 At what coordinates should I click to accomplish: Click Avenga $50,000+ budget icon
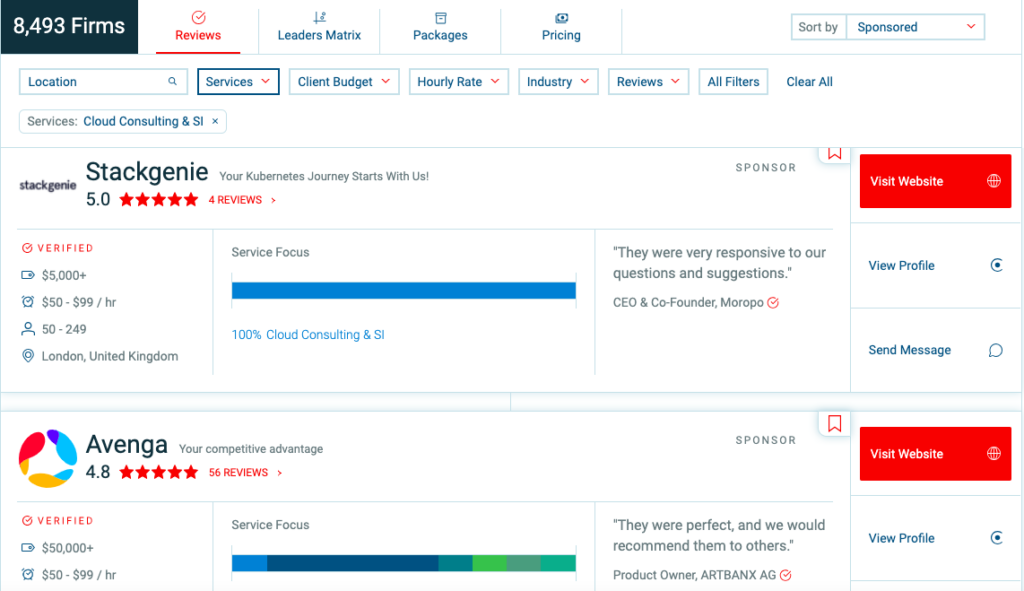[27, 547]
